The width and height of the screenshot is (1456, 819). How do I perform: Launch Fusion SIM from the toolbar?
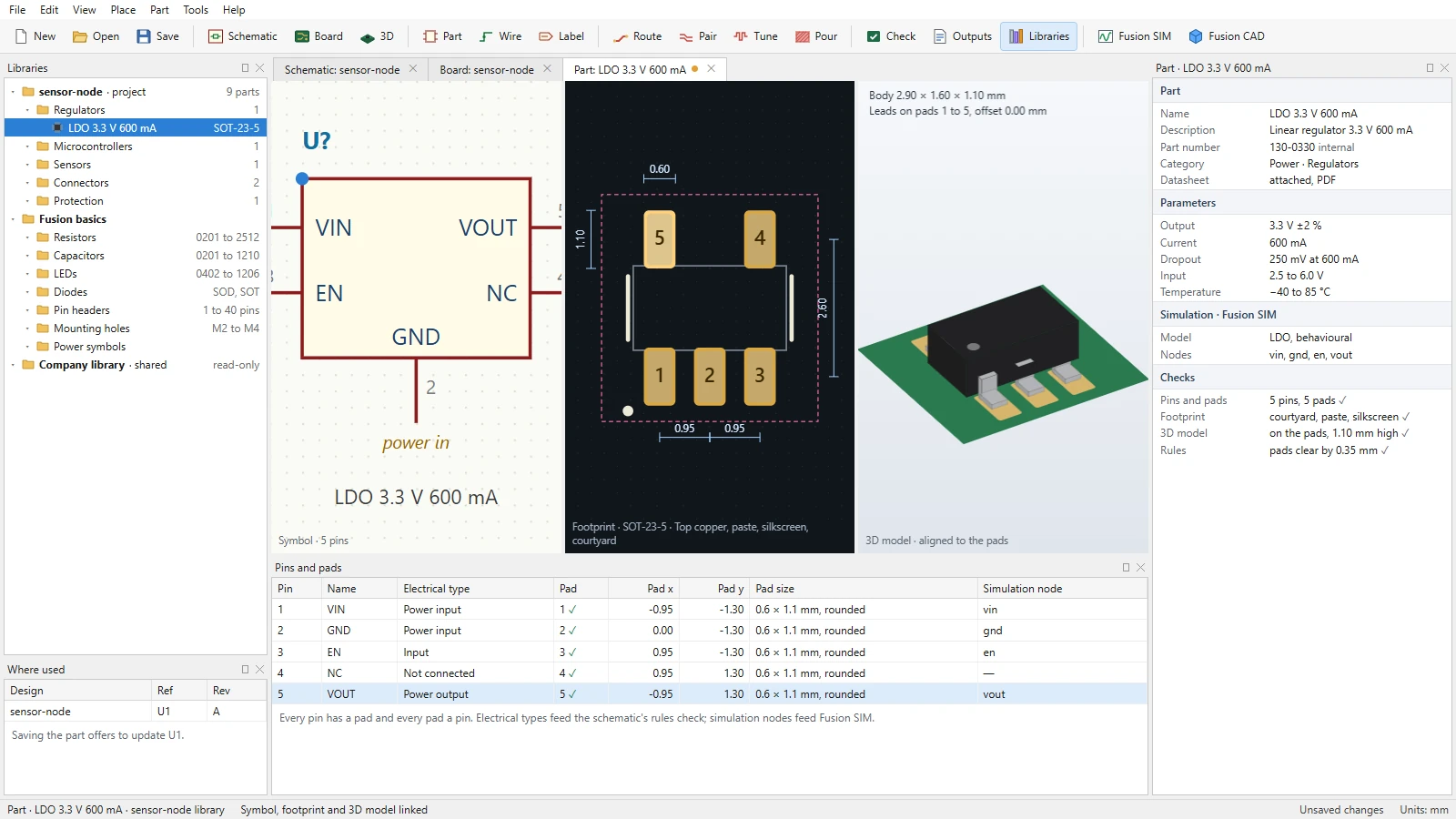point(1134,36)
